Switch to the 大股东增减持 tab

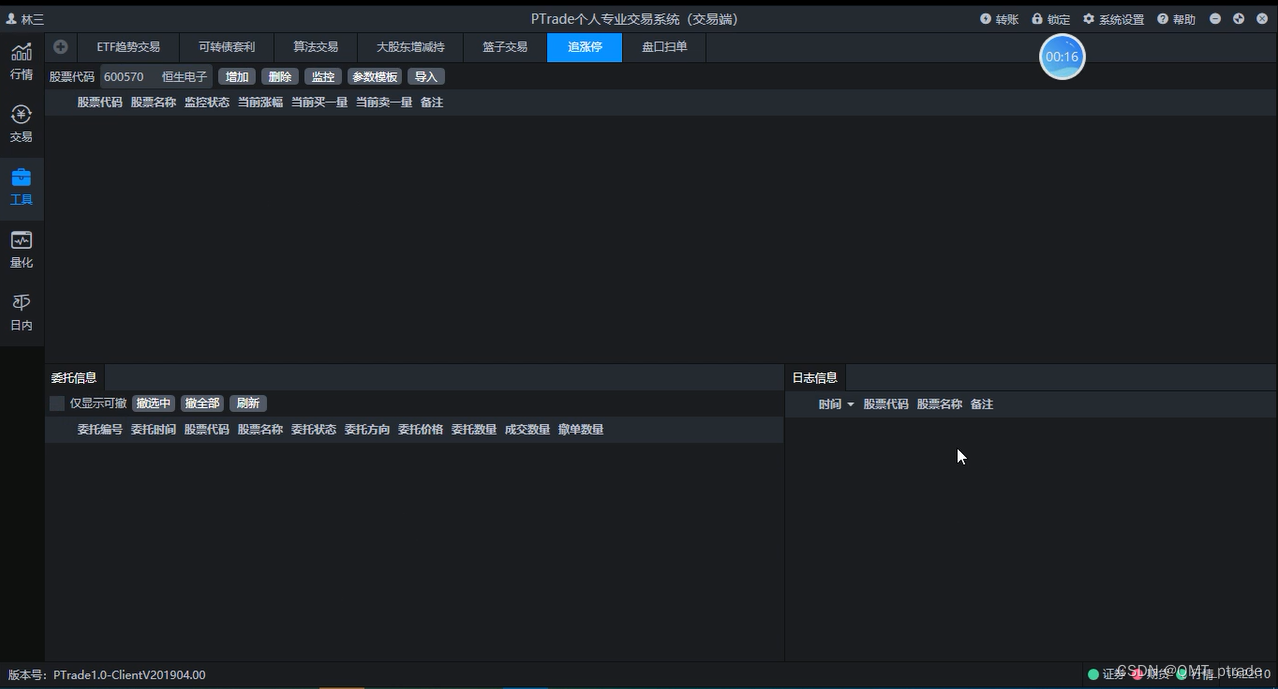point(411,47)
